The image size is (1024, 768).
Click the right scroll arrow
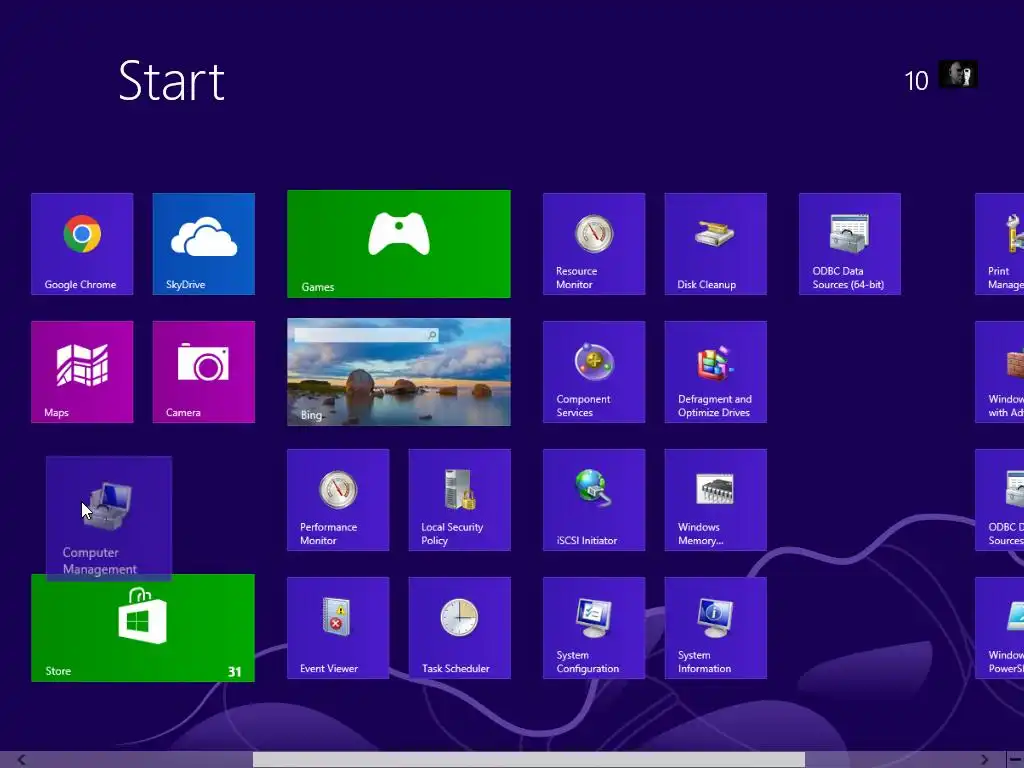tap(984, 760)
